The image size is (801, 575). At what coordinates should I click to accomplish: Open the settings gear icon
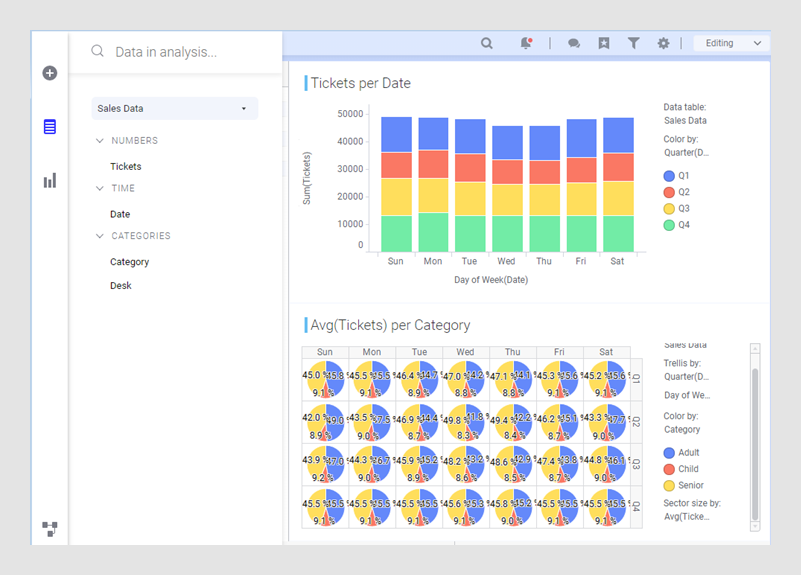coord(663,43)
